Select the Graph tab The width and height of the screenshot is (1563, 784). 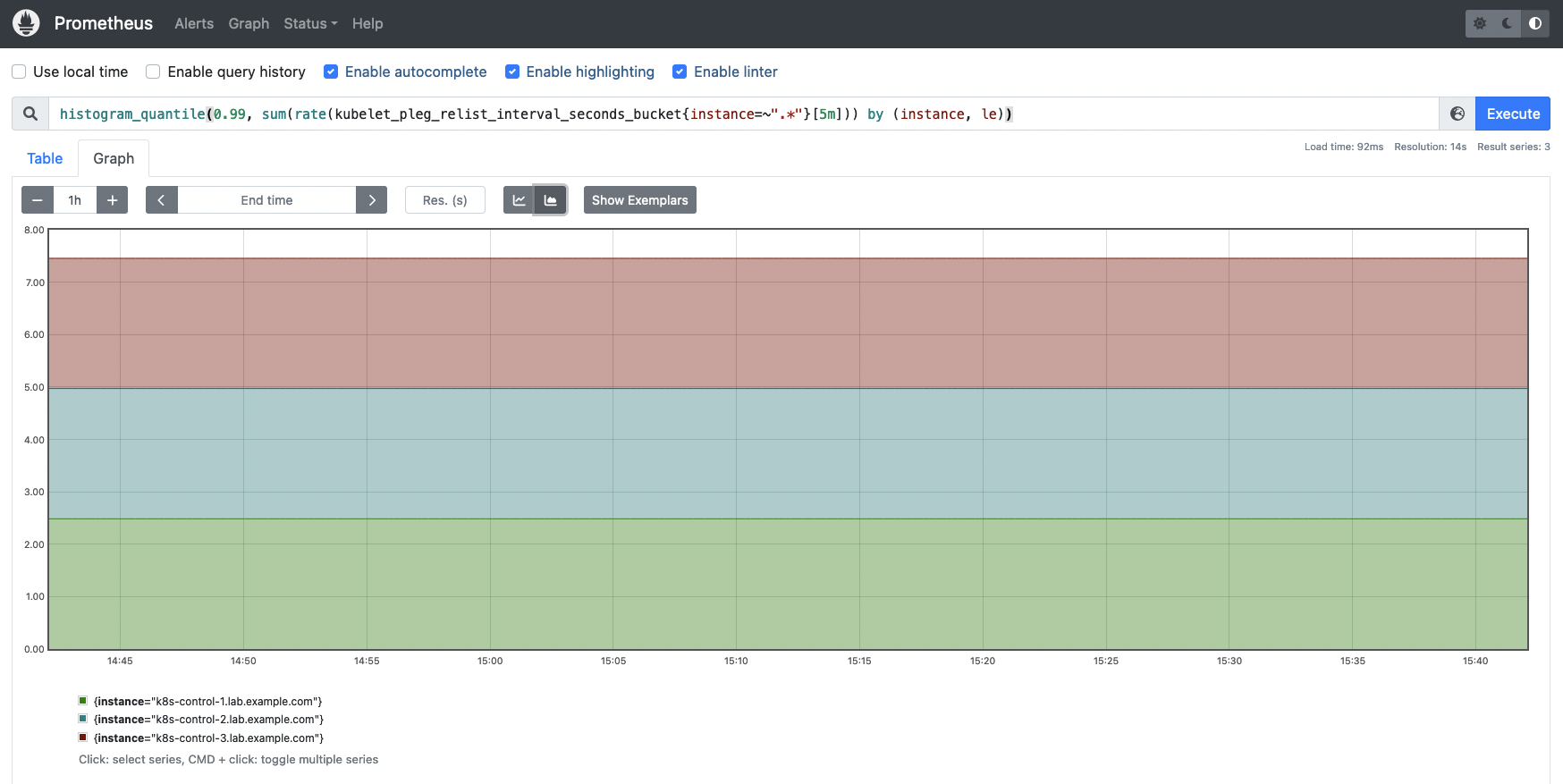[114, 158]
